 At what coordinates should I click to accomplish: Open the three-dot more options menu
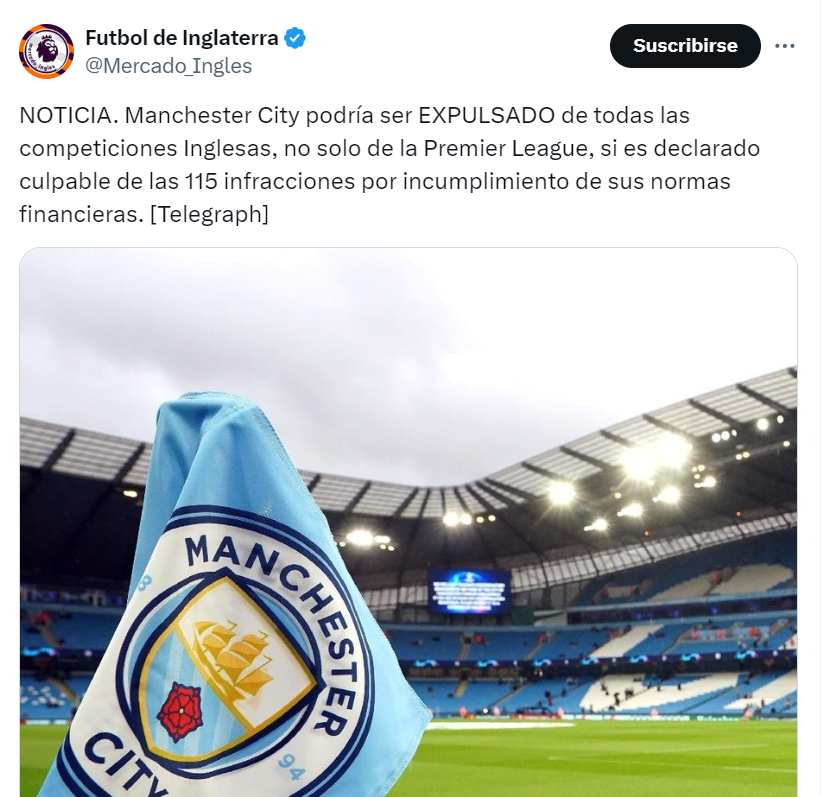pyautogui.click(x=784, y=46)
